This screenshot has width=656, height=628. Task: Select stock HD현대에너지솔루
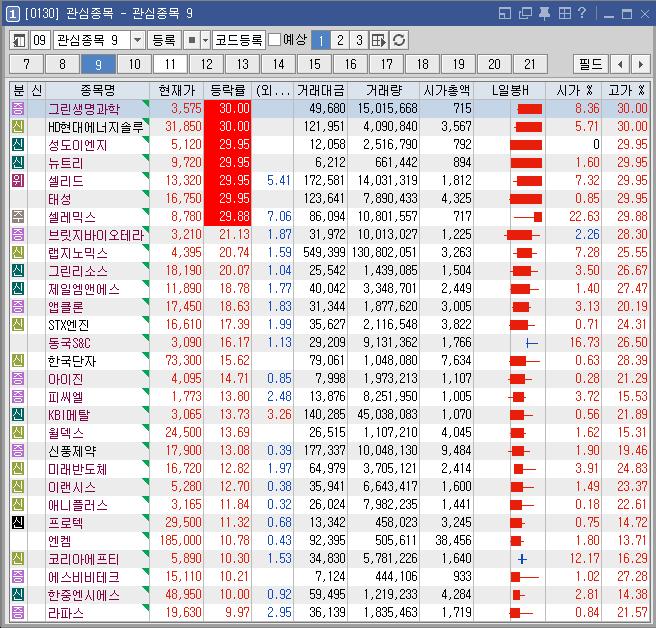(x=96, y=127)
